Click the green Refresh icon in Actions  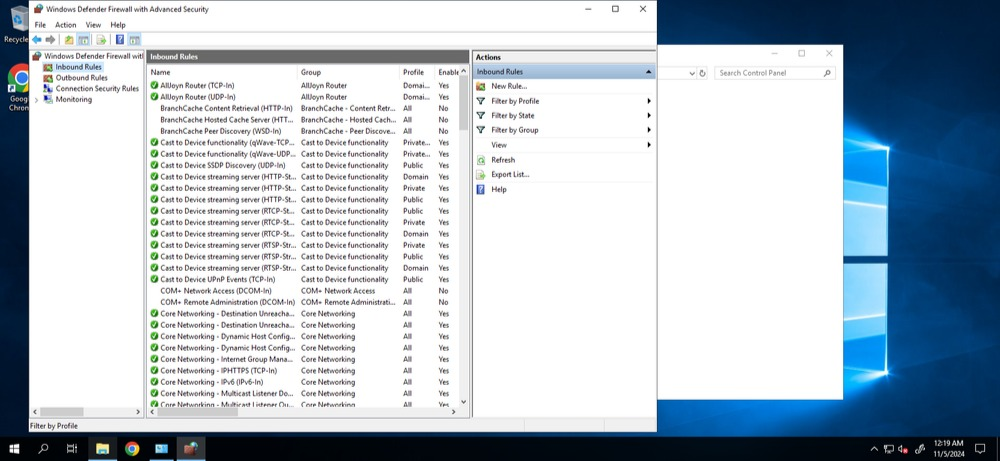click(x=481, y=160)
